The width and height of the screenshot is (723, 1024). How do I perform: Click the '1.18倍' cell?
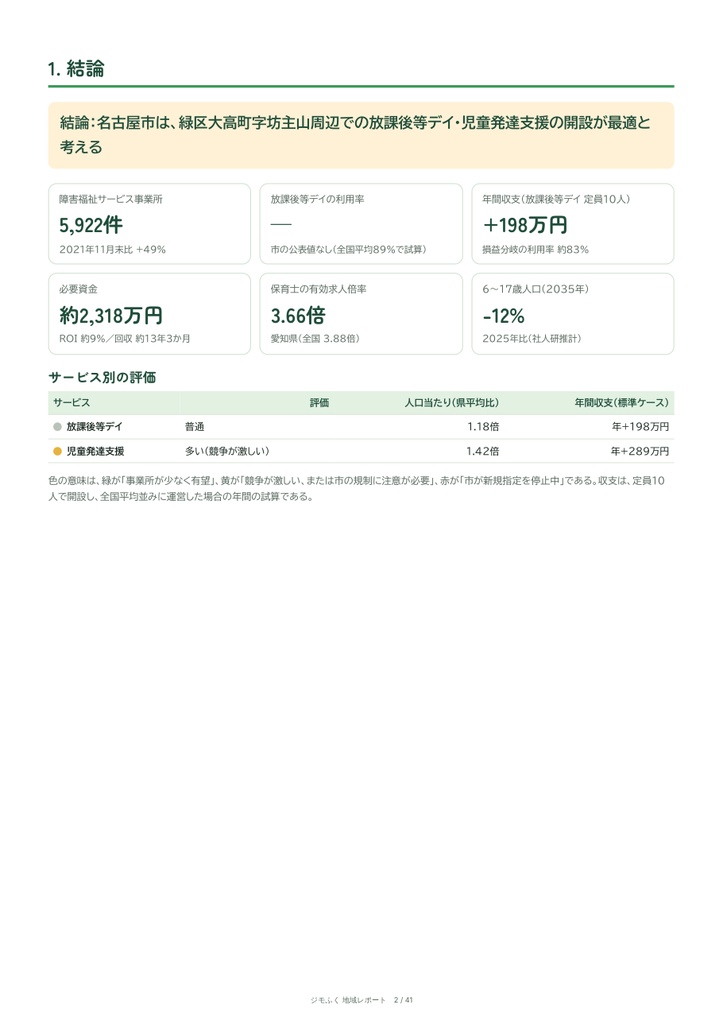(x=483, y=427)
